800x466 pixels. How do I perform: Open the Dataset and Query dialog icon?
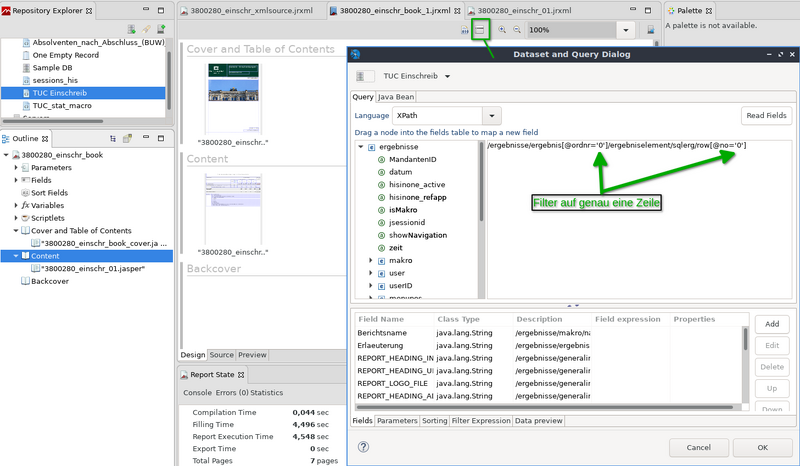tap(480, 30)
